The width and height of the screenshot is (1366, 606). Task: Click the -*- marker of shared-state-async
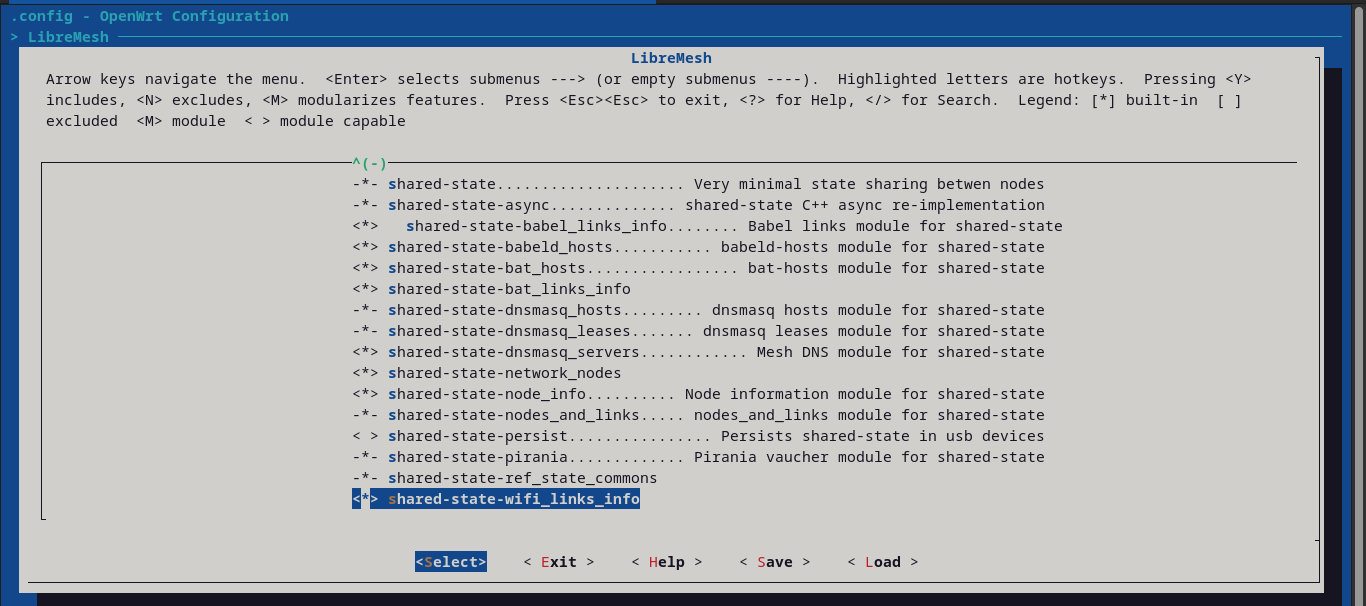tap(365, 205)
